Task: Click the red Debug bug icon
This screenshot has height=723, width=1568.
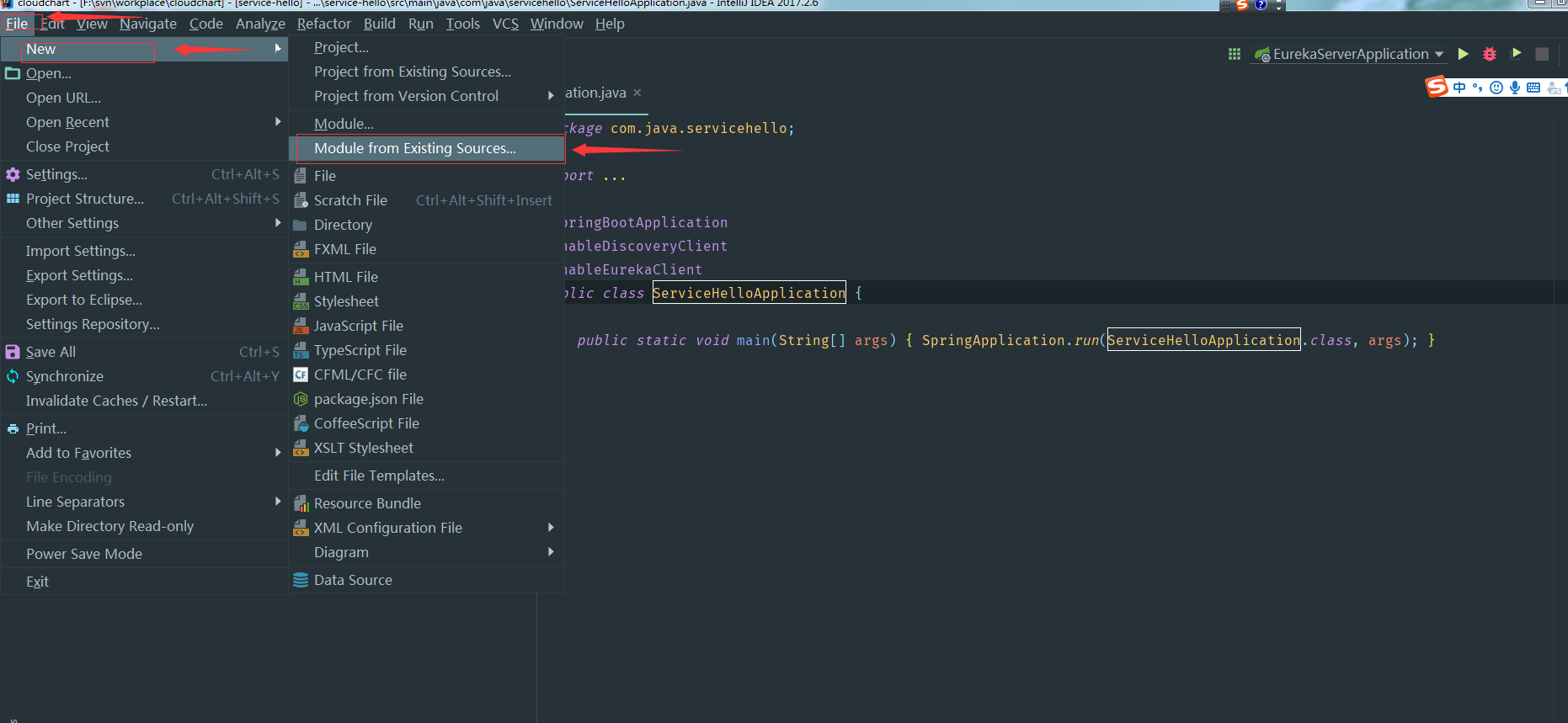Action: click(x=1490, y=54)
